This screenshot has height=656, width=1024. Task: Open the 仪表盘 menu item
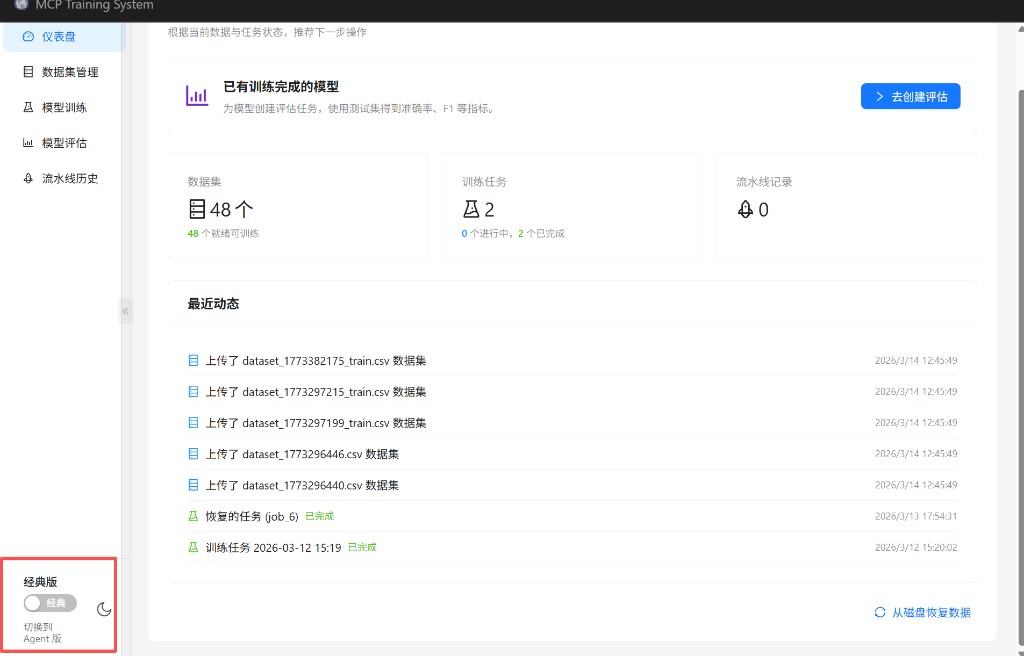click(64, 37)
